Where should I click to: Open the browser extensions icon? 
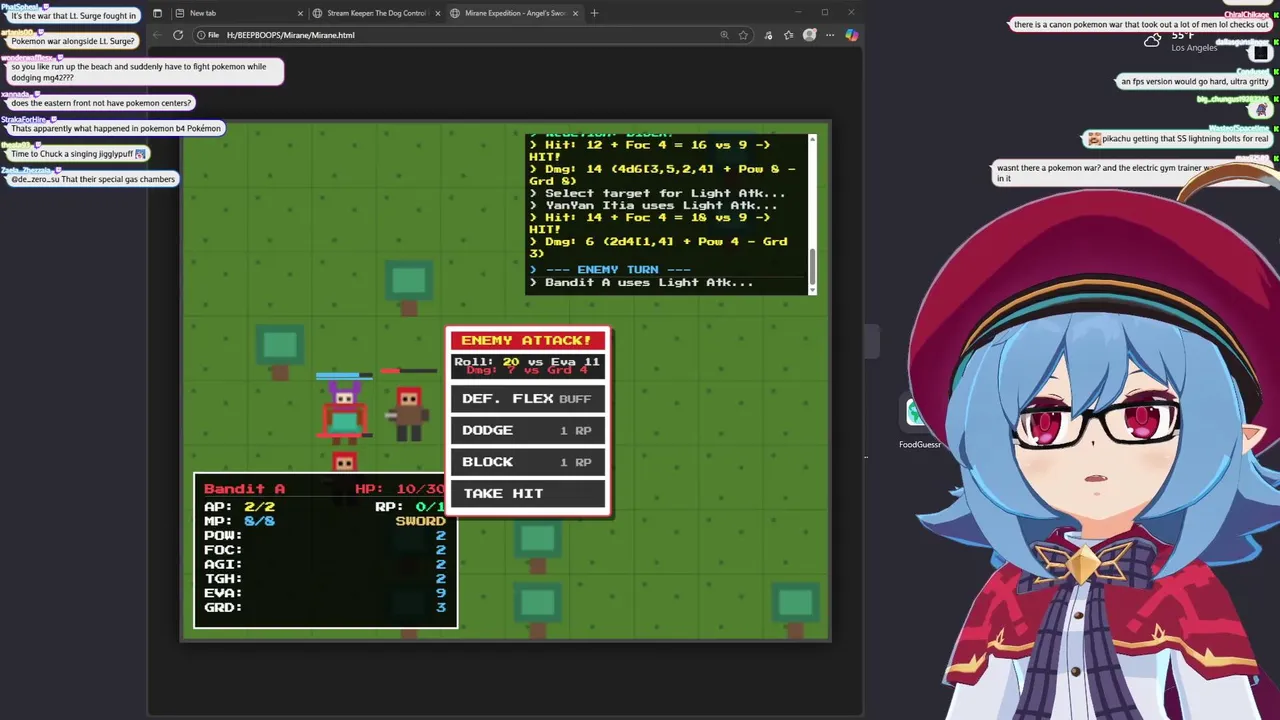point(768,35)
